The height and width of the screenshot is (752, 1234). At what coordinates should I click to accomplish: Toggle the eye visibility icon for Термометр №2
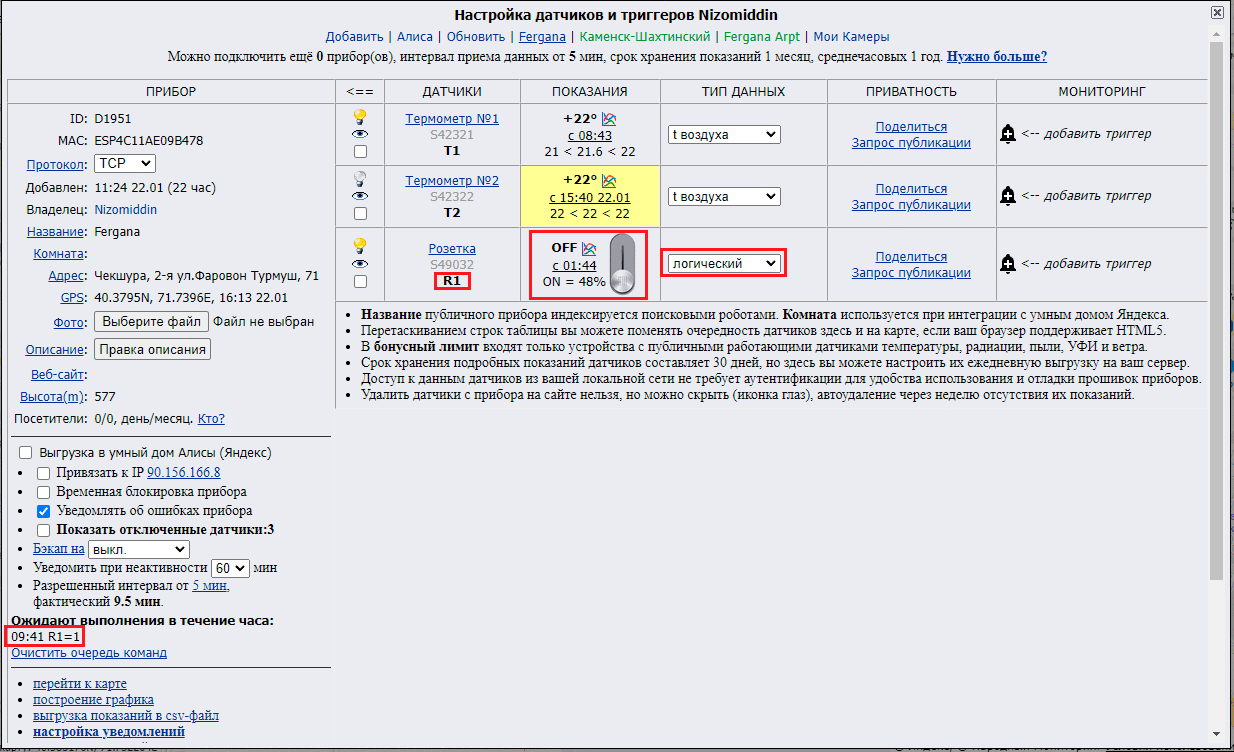pos(360,196)
